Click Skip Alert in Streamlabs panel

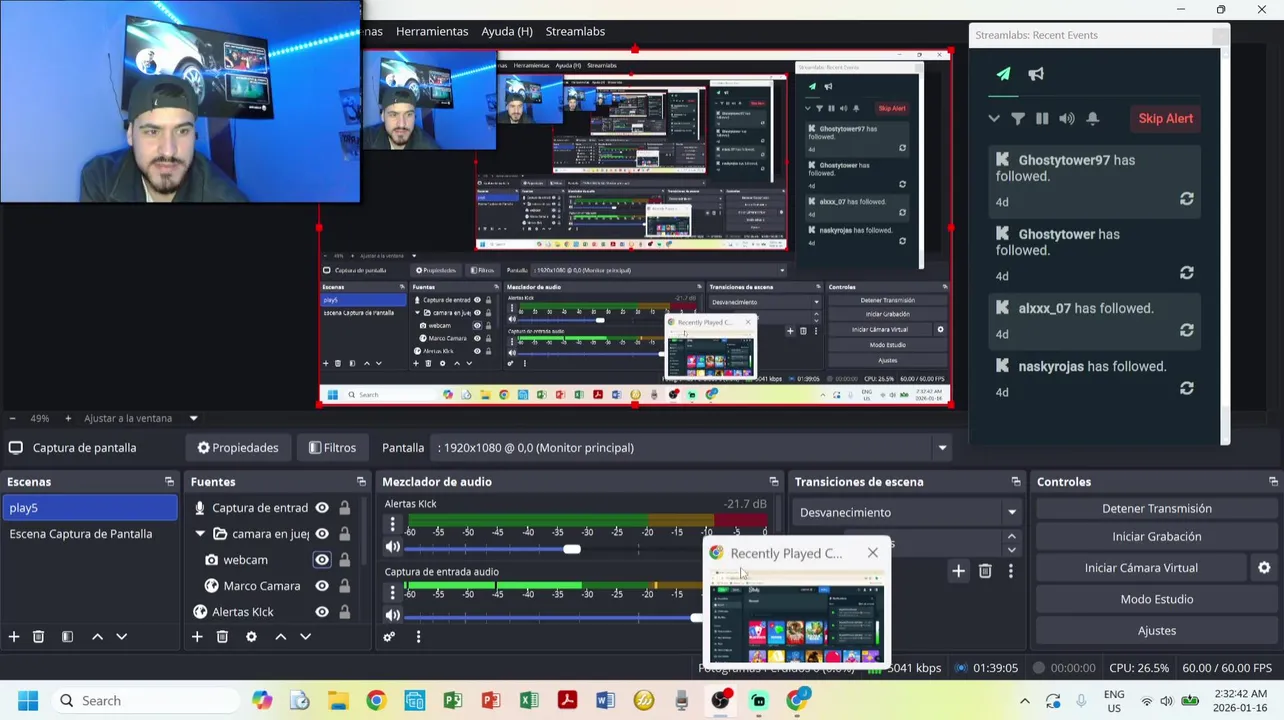click(1166, 118)
